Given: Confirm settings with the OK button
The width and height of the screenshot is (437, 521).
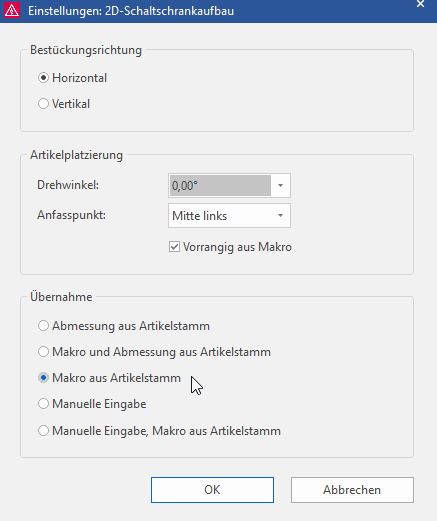Looking at the screenshot, I should (x=212, y=490).
